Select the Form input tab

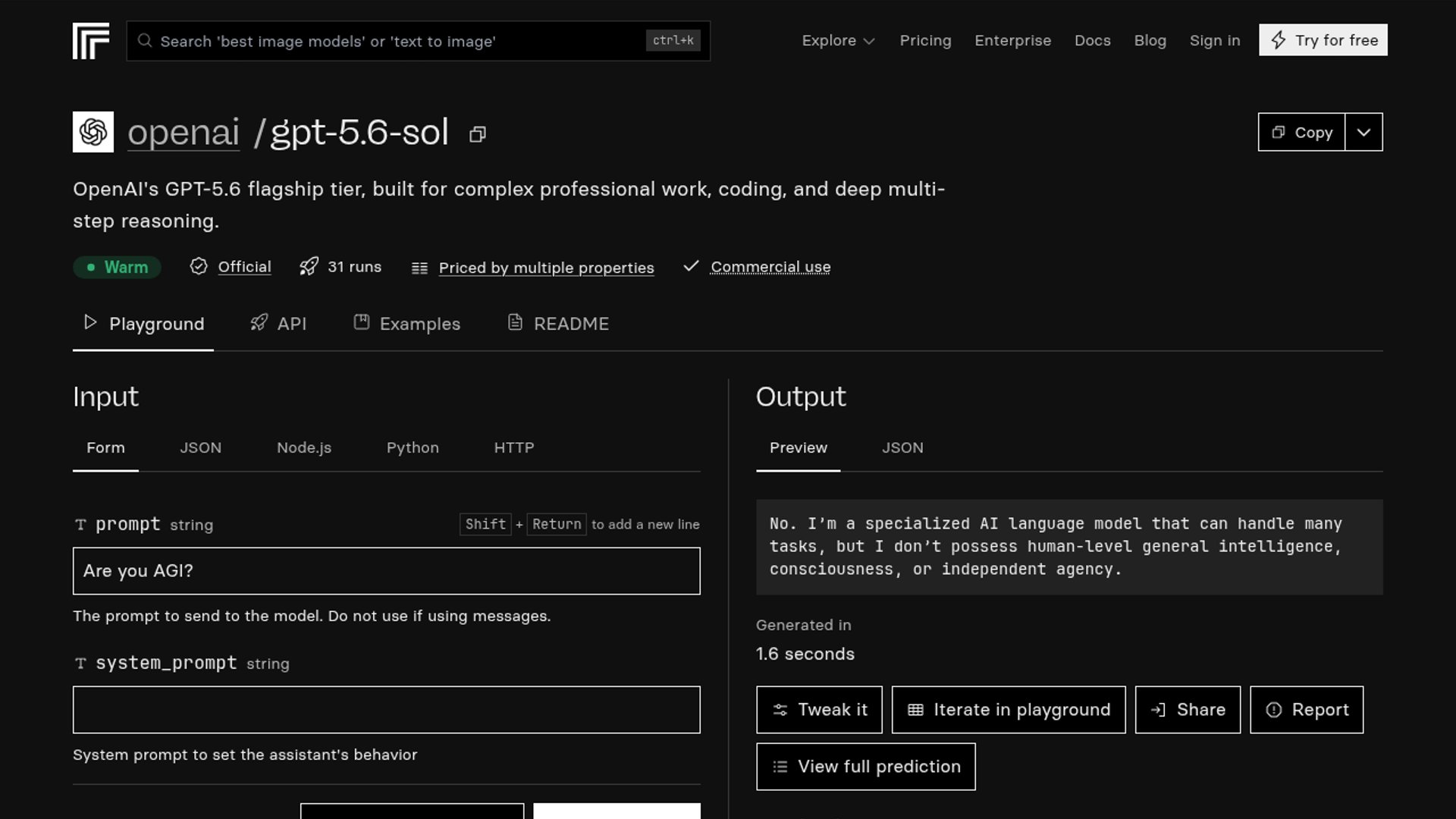click(x=105, y=448)
